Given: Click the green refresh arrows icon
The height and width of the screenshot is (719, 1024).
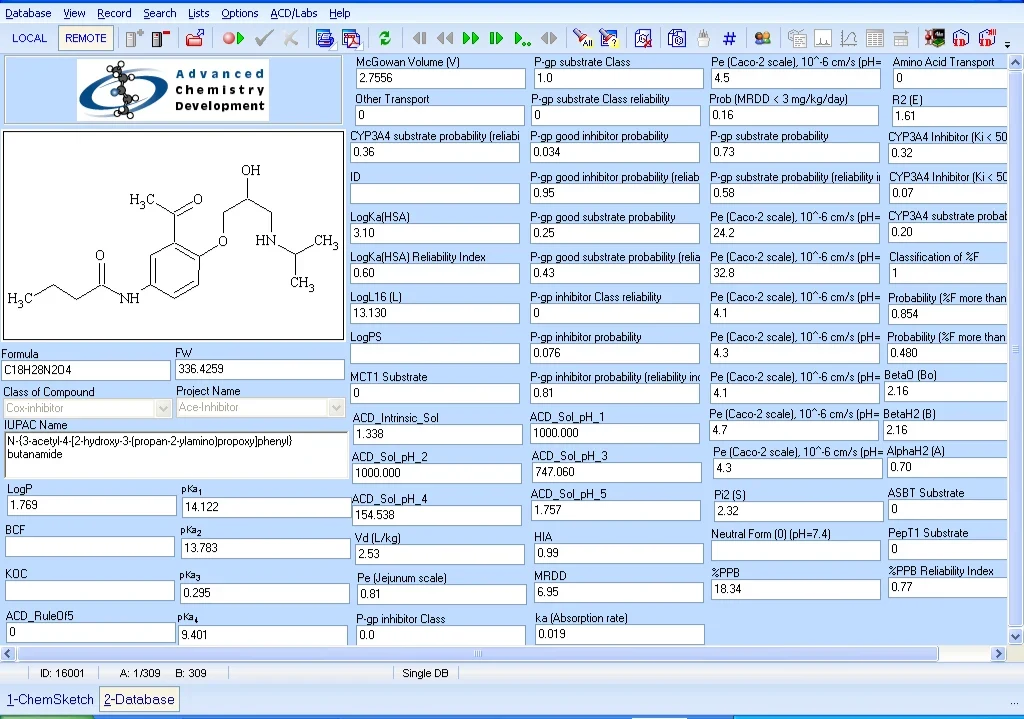Looking at the screenshot, I should 385,39.
